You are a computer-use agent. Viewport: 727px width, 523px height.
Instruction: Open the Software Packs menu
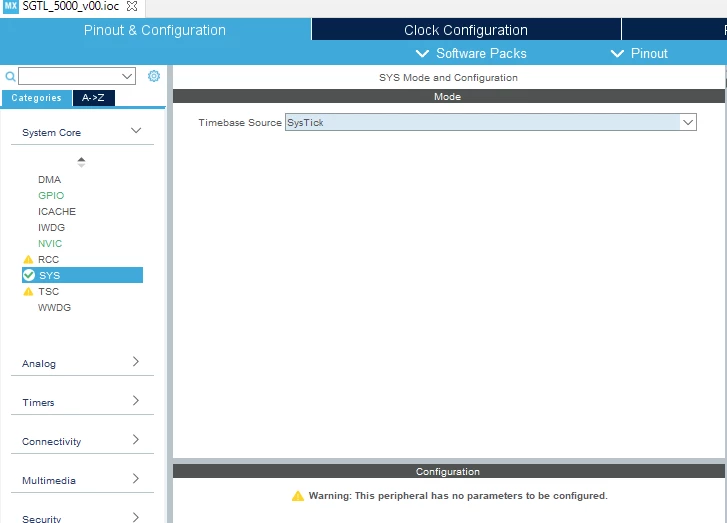pyautogui.click(x=471, y=53)
